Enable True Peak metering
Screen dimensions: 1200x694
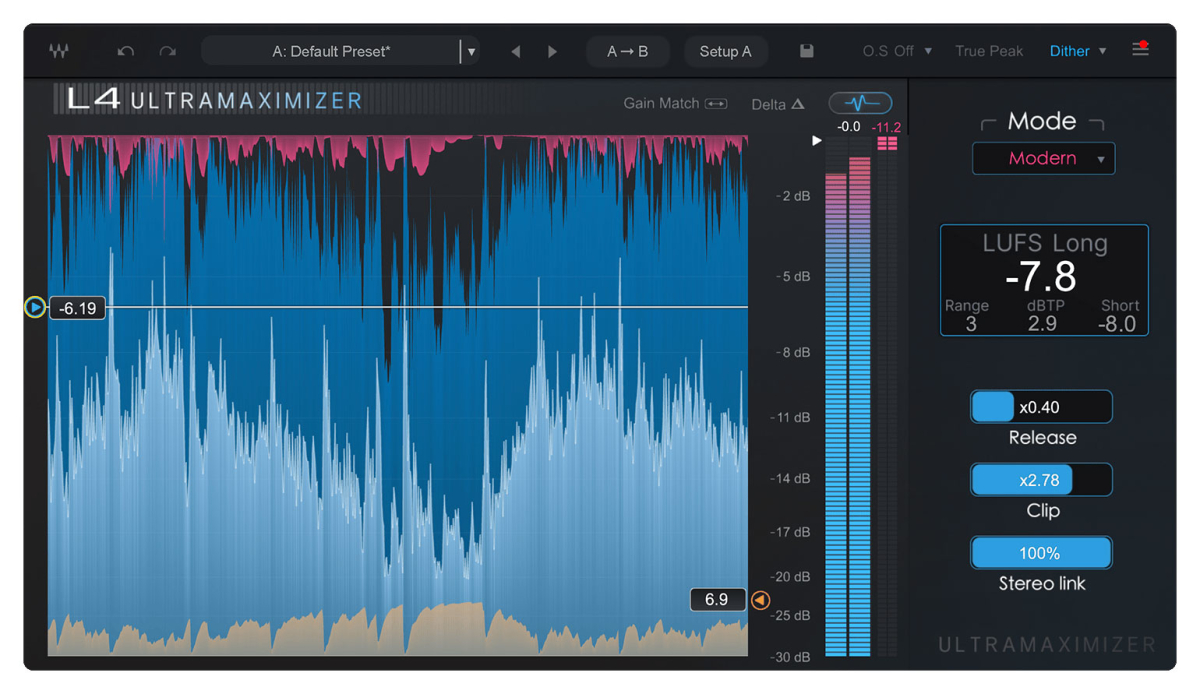point(989,50)
